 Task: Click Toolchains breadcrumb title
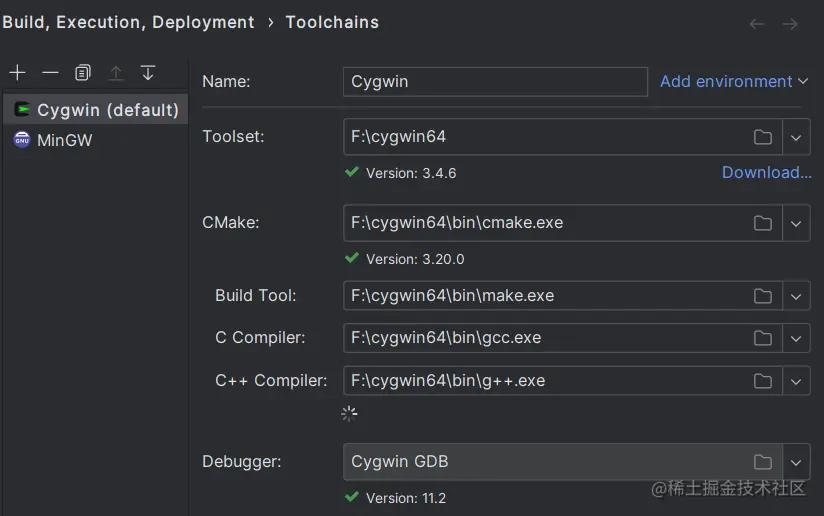click(332, 22)
